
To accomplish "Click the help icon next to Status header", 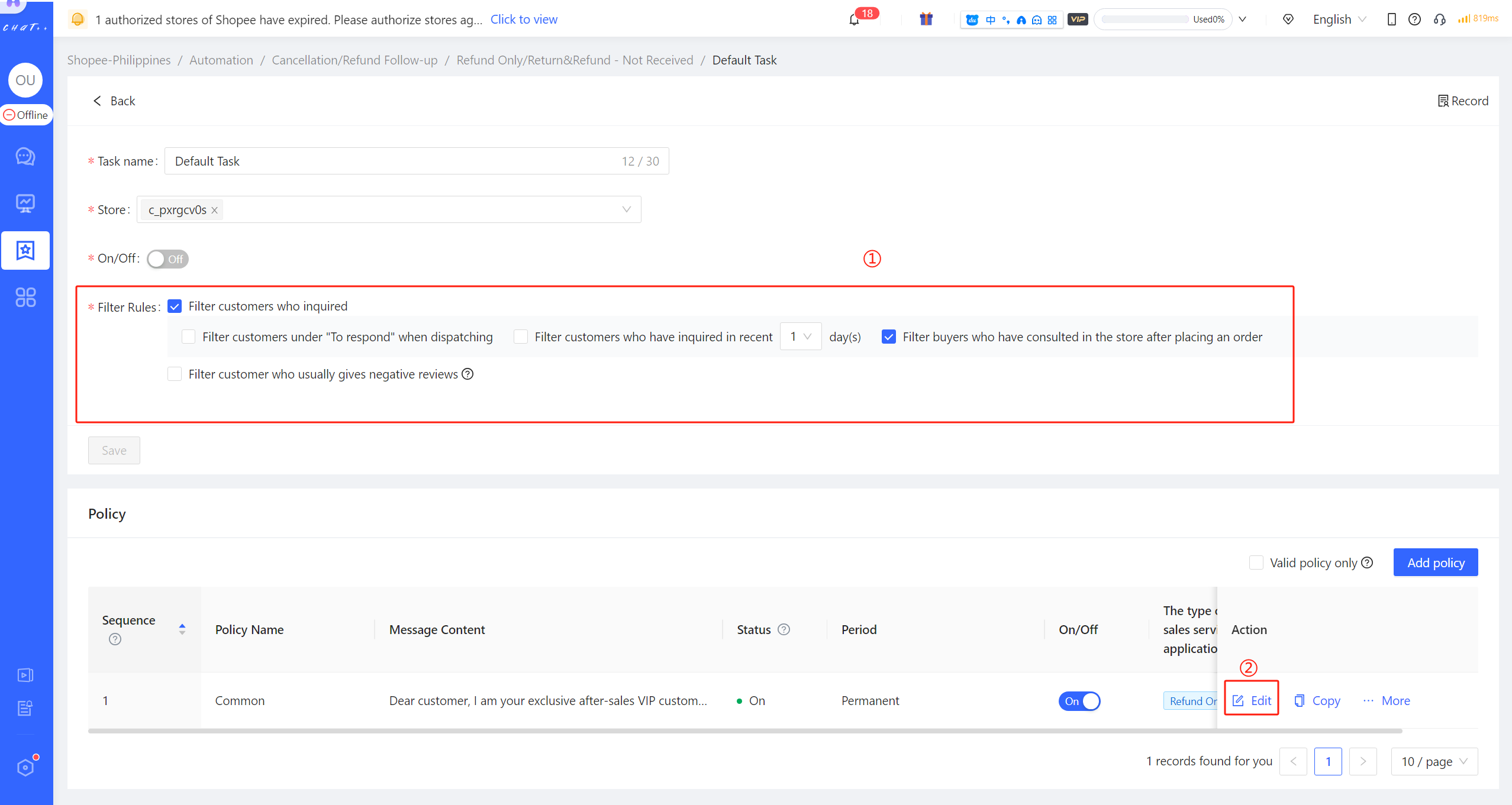I will pos(784,629).
